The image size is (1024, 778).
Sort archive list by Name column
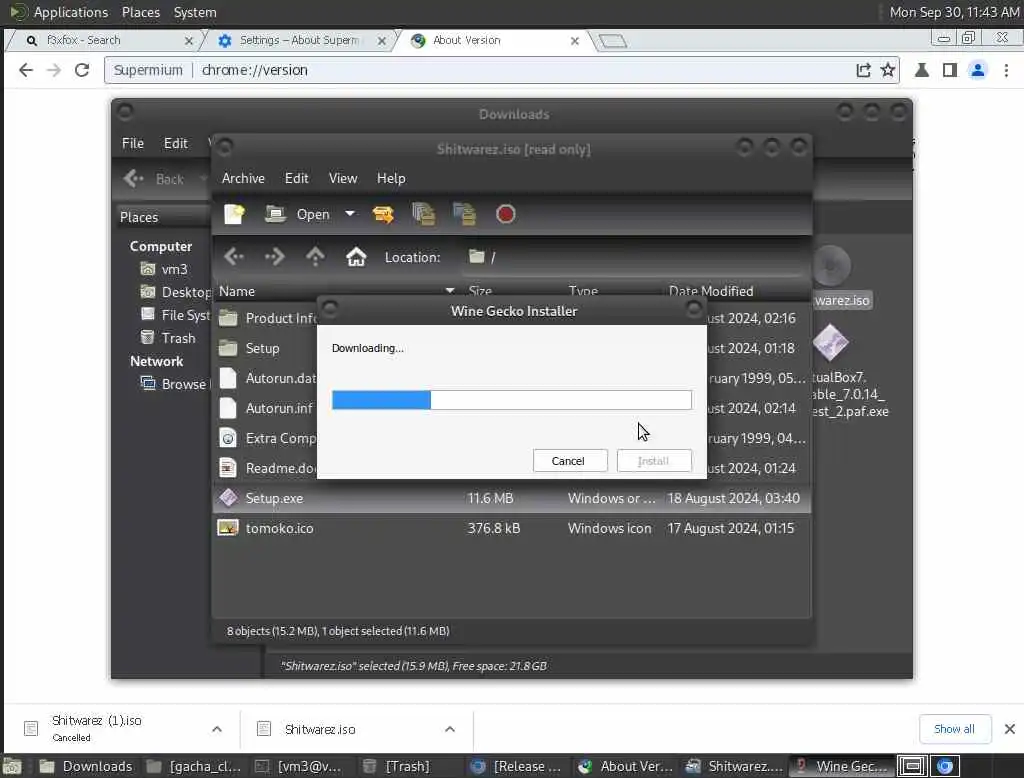point(336,291)
